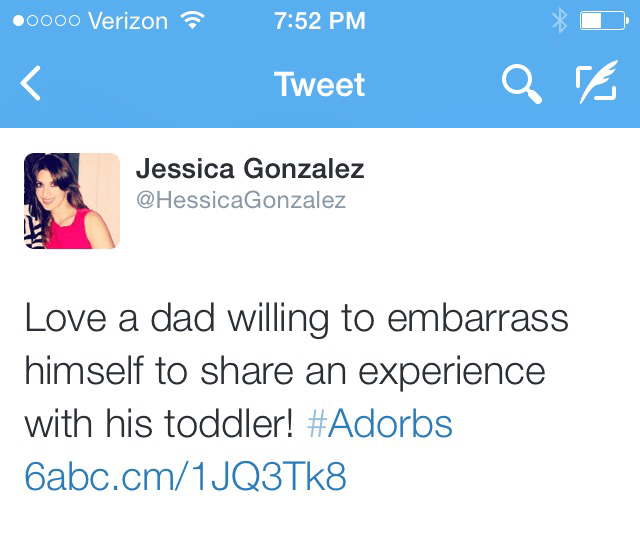The image size is (640, 545).
Task: Tap empty white area below the link
Action: click(320, 522)
